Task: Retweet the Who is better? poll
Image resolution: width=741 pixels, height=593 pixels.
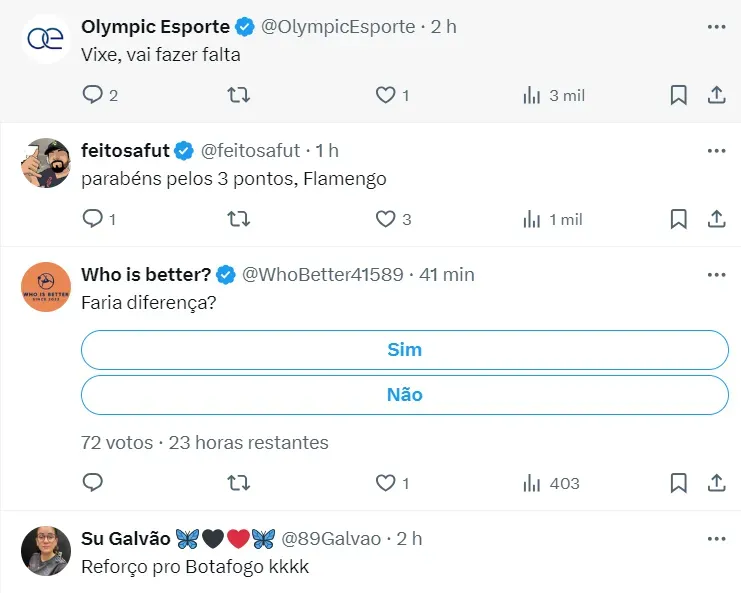Action: [x=239, y=483]
